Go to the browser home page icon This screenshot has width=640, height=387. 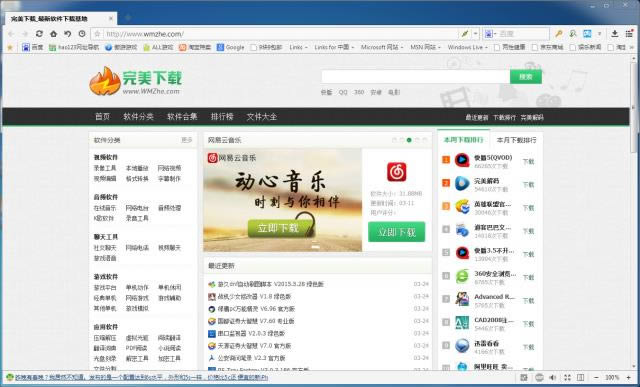pos(53,34)
